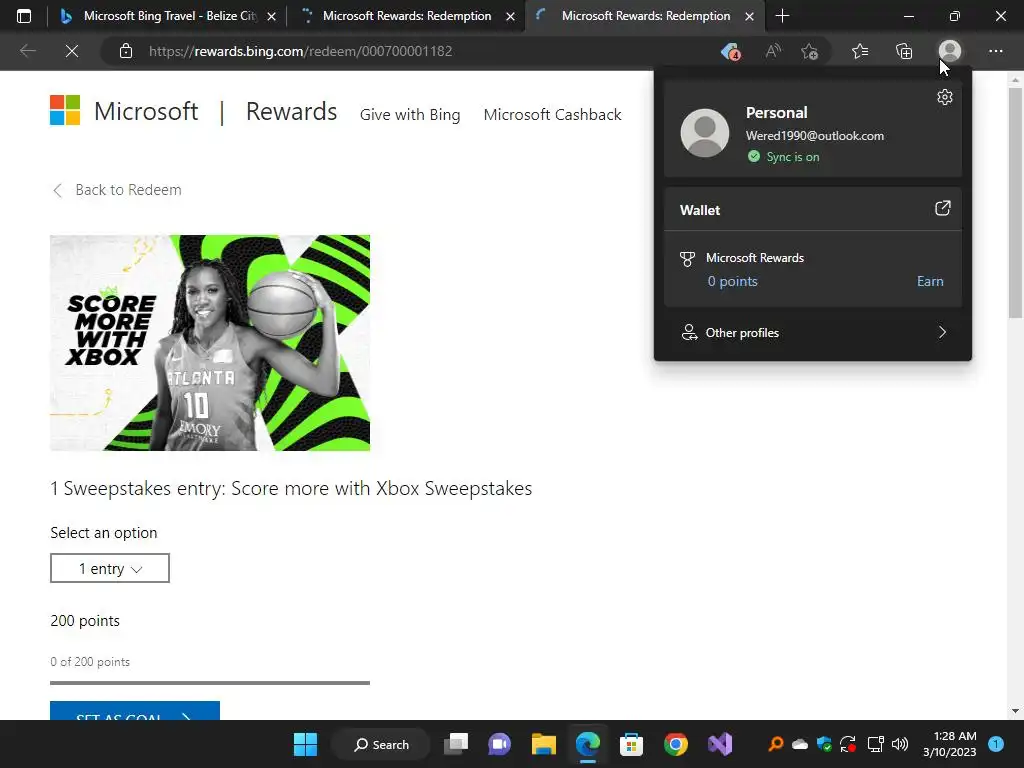Click Sync is on status
1024x768 pixels.
pyautogui.click(x=784, y=157)
